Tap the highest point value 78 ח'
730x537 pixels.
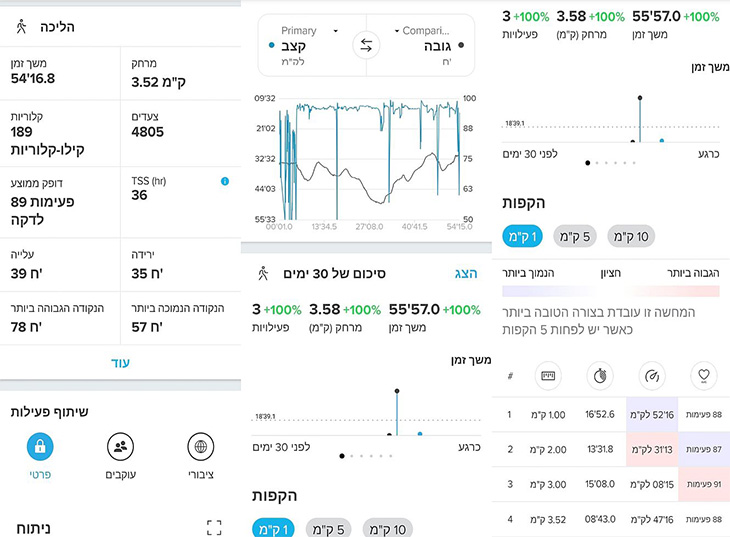pyautogui.click(x=27, y=327)
